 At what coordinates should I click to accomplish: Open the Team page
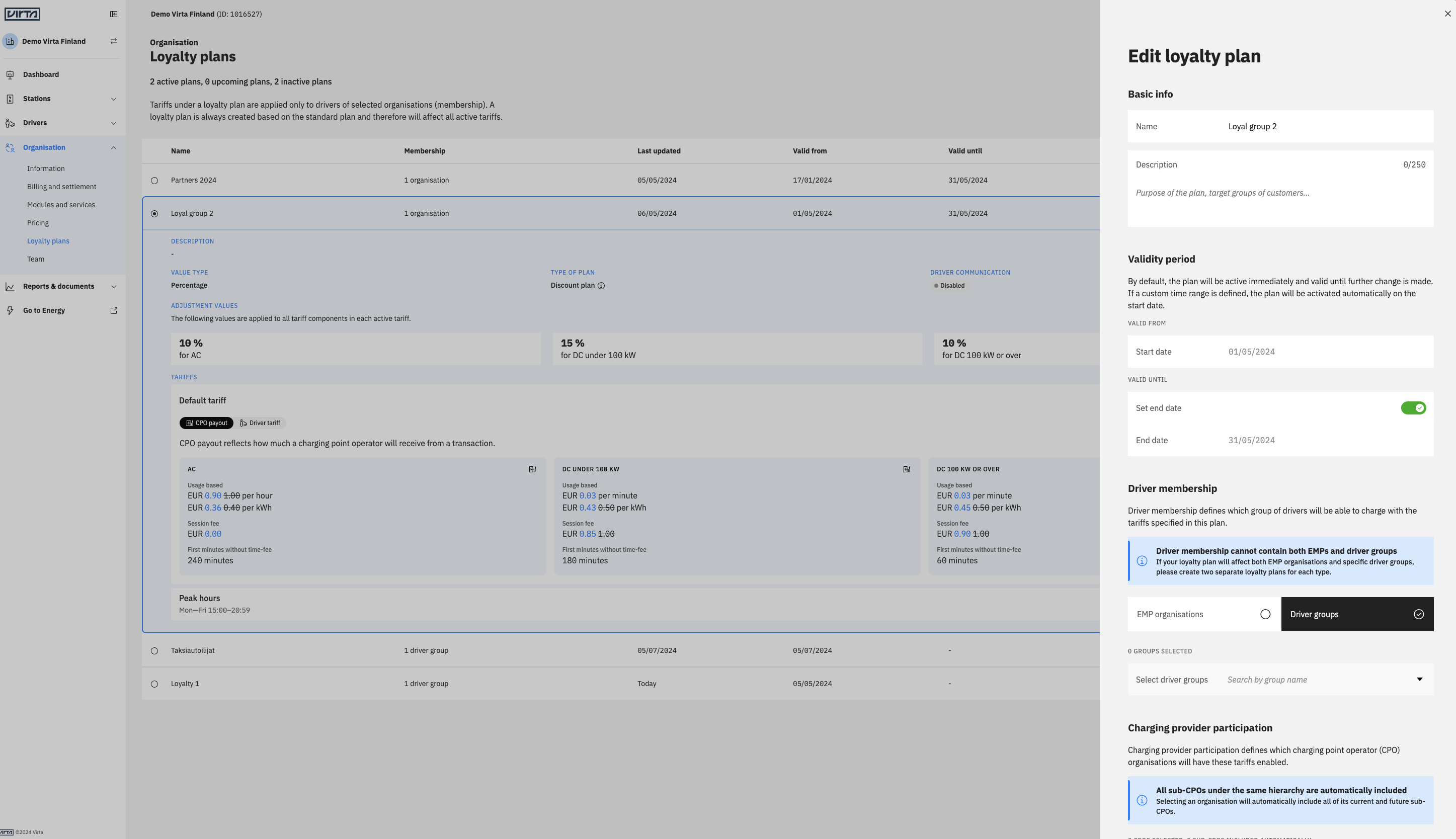(36, 260)
